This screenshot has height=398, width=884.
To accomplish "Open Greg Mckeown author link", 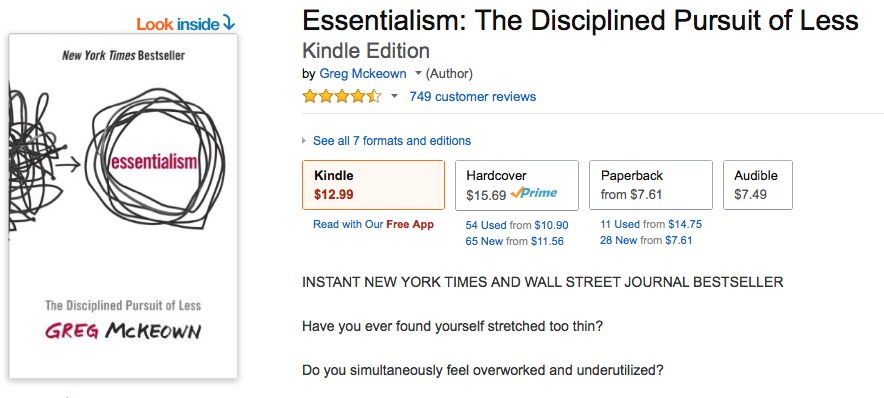I will pyautogui.click(x=363, y=74).
